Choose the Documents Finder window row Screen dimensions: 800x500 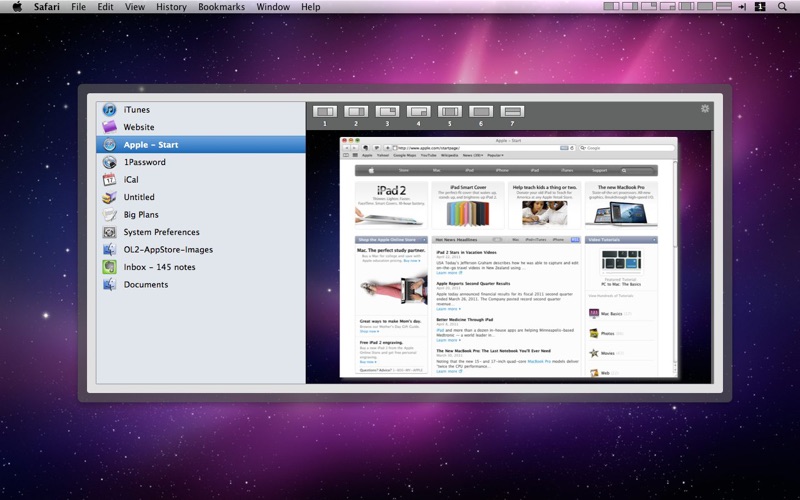point(201,284)
